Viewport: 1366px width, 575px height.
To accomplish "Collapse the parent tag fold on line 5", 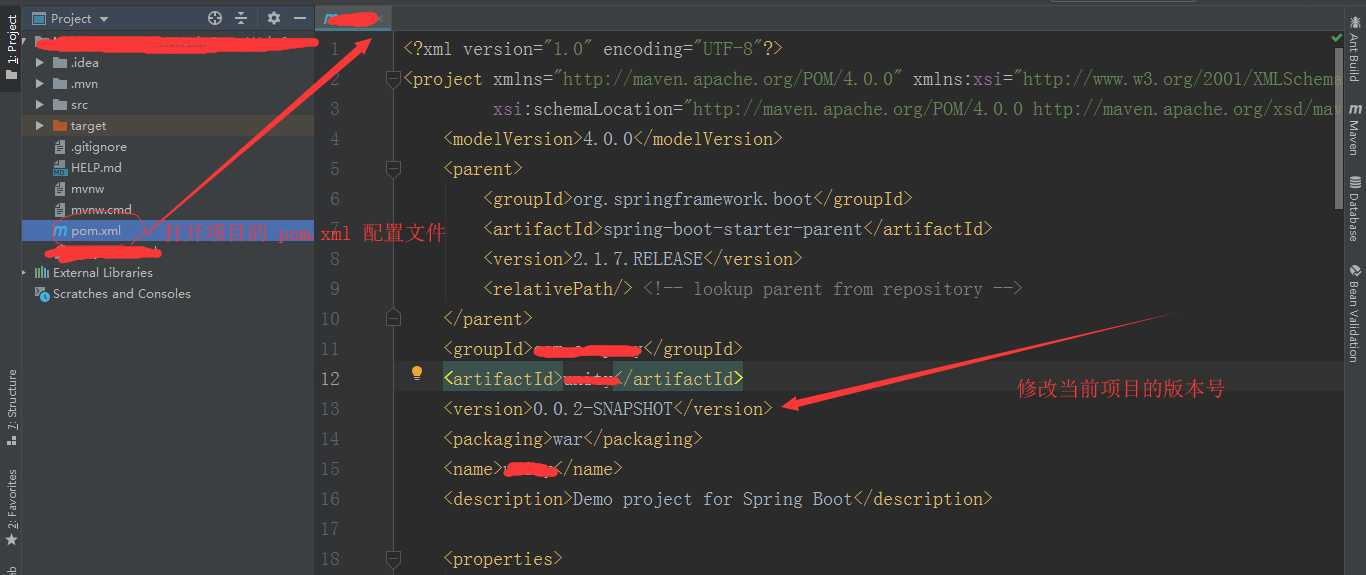I will pyautogui.click(x=393, y=169).
